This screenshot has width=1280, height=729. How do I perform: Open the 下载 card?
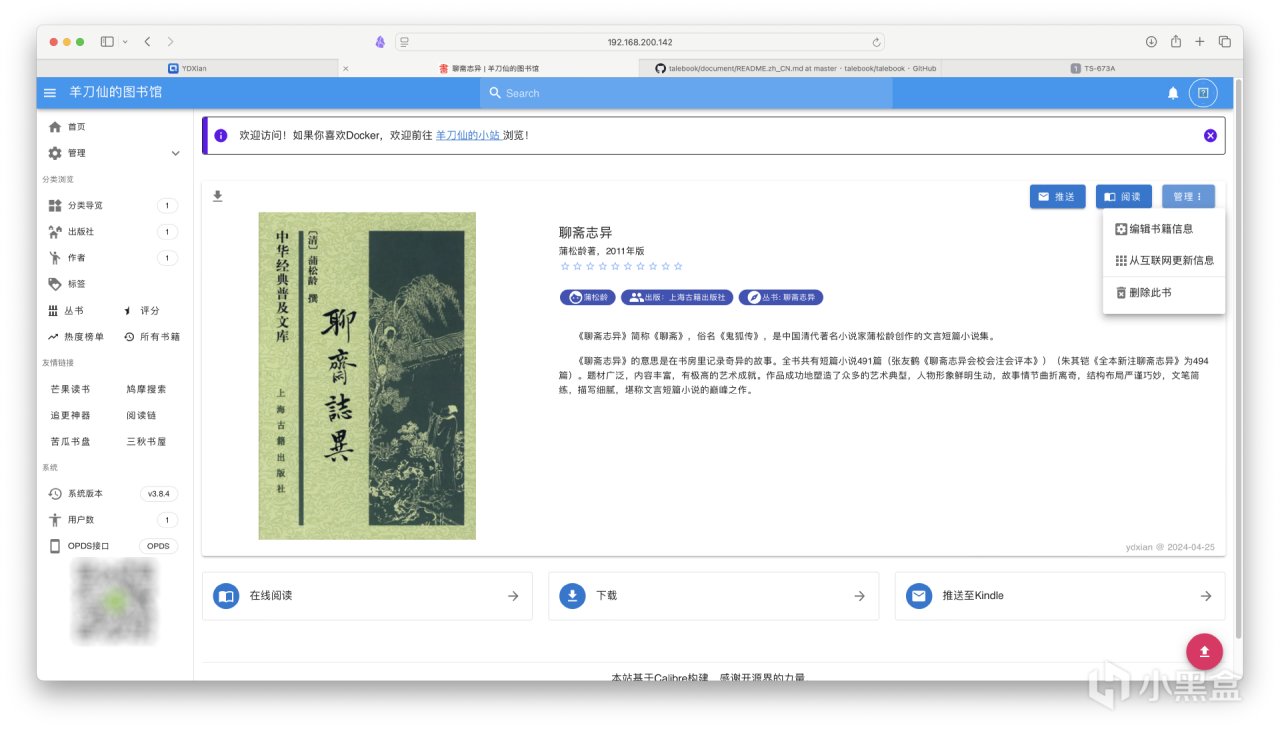click(x=713, y=596)
